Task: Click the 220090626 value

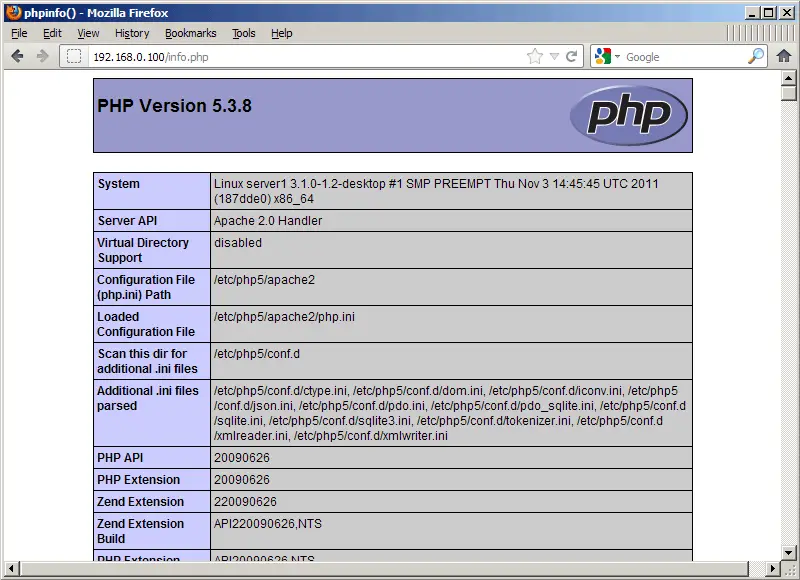Action: pos(245,501)
